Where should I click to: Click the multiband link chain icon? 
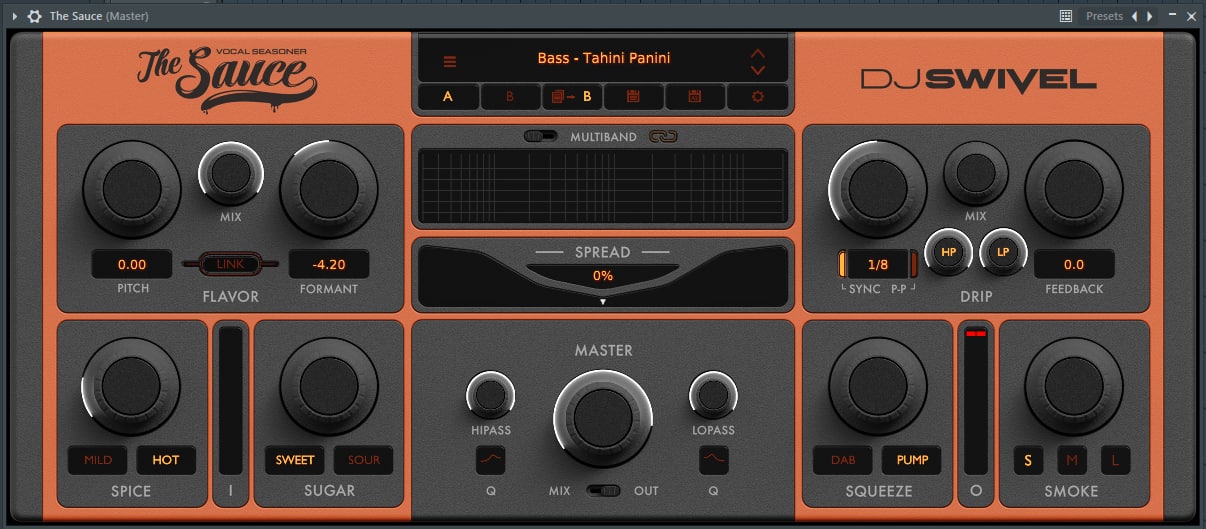(663, 137)
